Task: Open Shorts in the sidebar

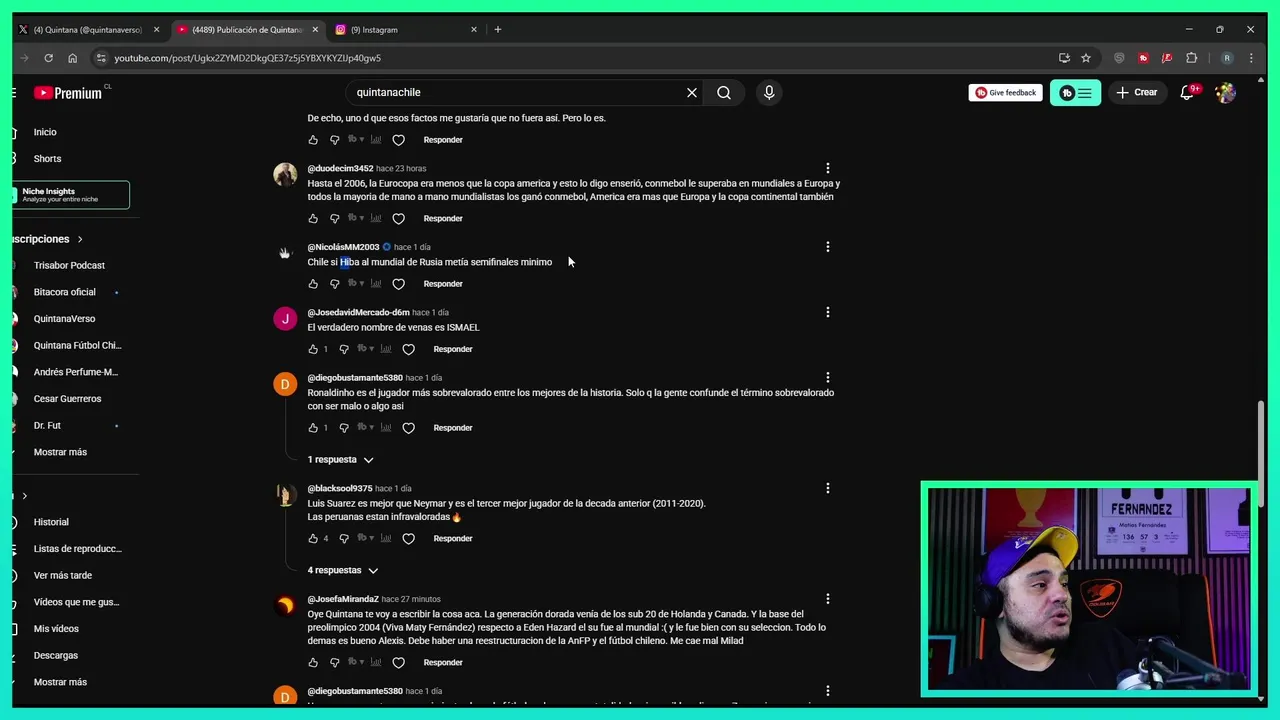Action: (x=47, y=159)
